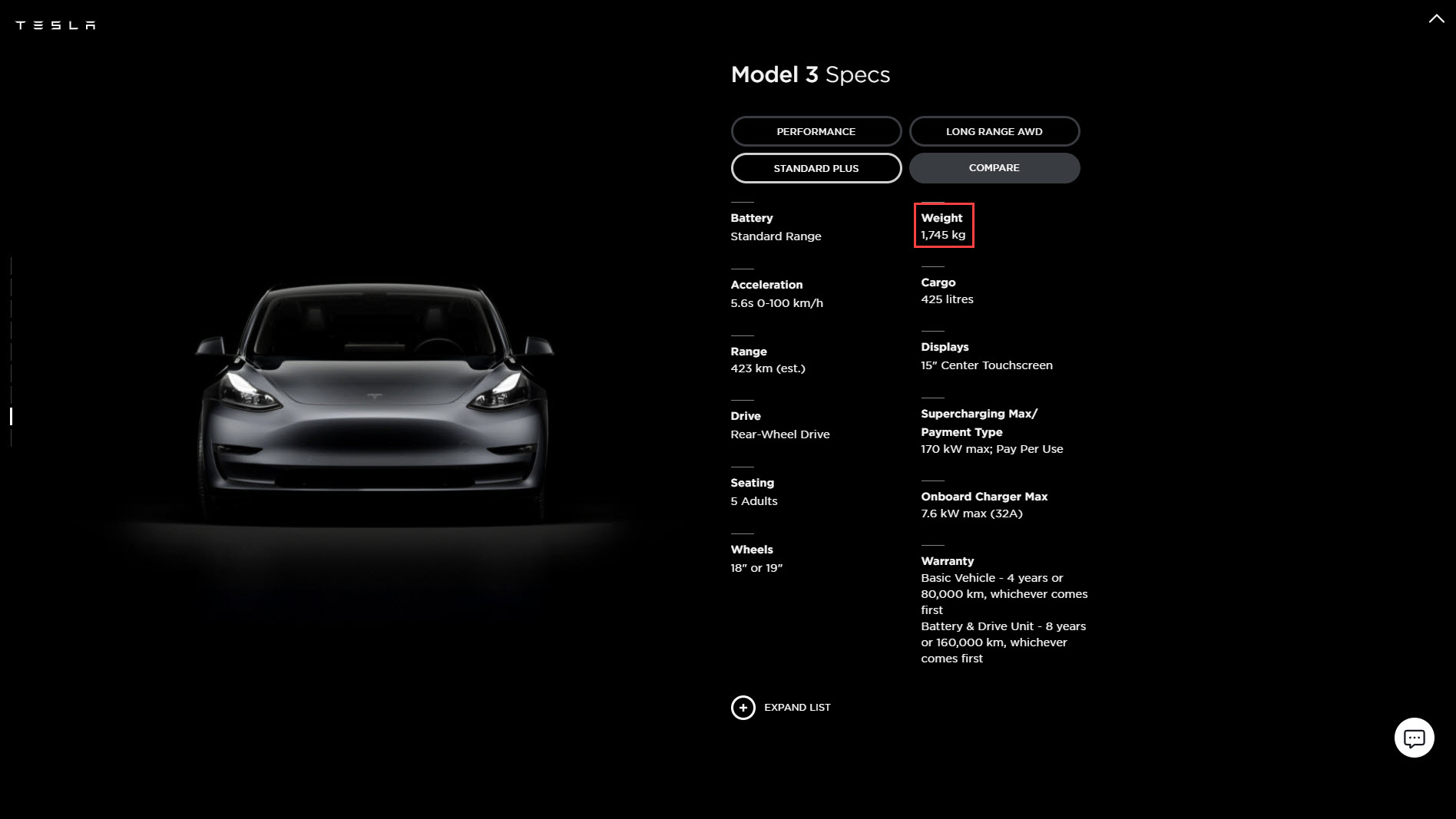
Task: Click the highlighted page indicator in side navigation
Action: (11, 416)
